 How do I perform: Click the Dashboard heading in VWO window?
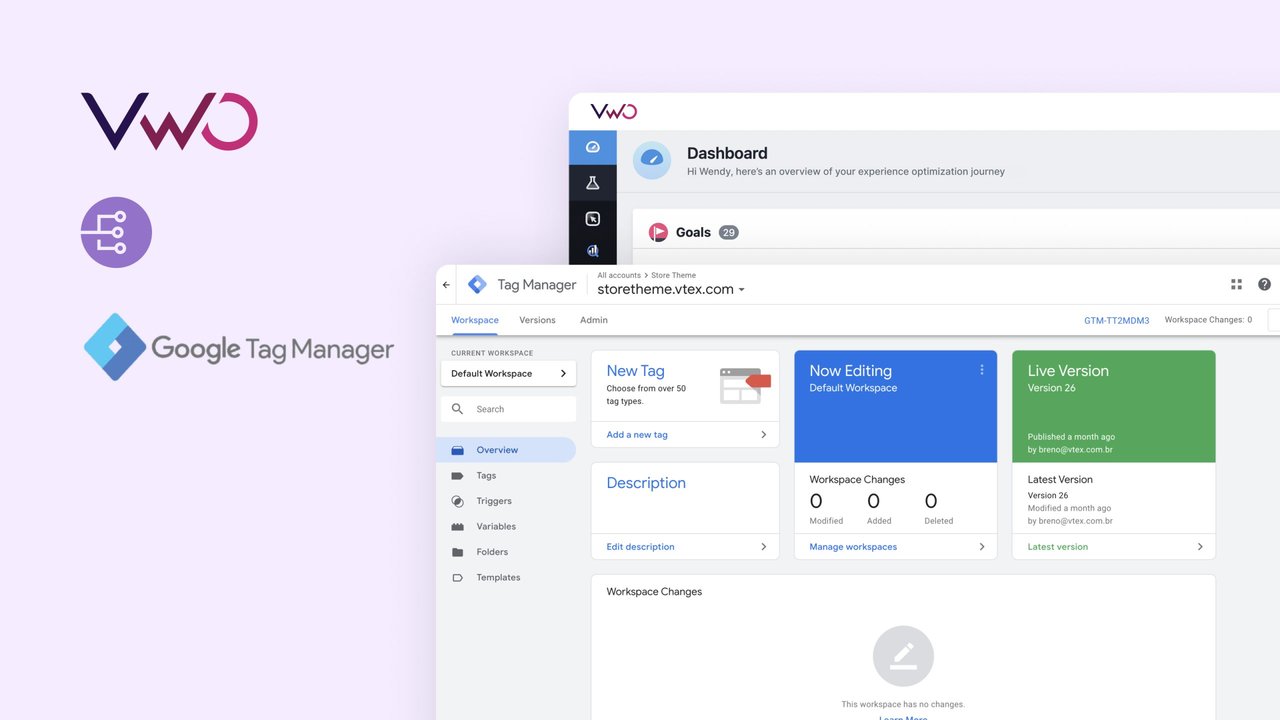(x=727, y=153)
